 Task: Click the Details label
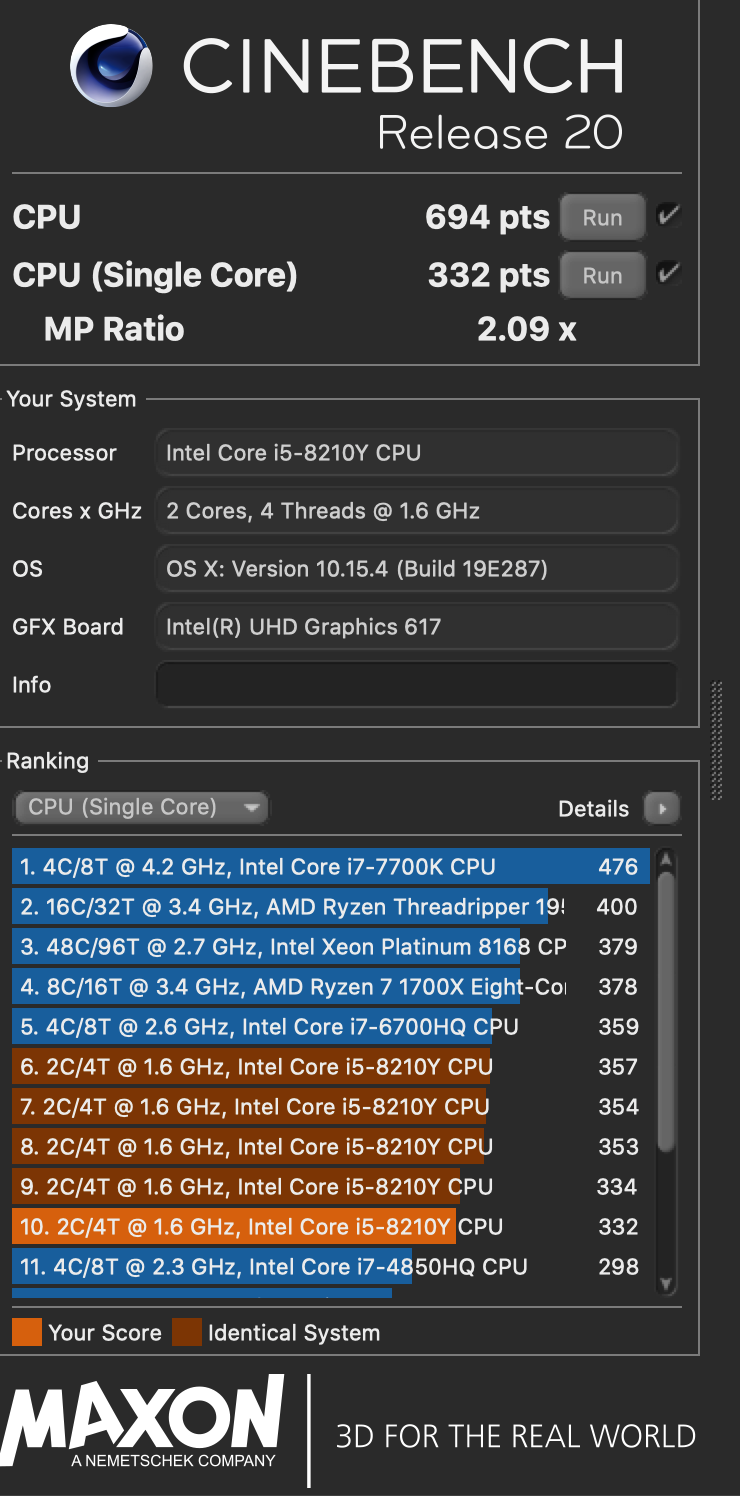point(593,808)
